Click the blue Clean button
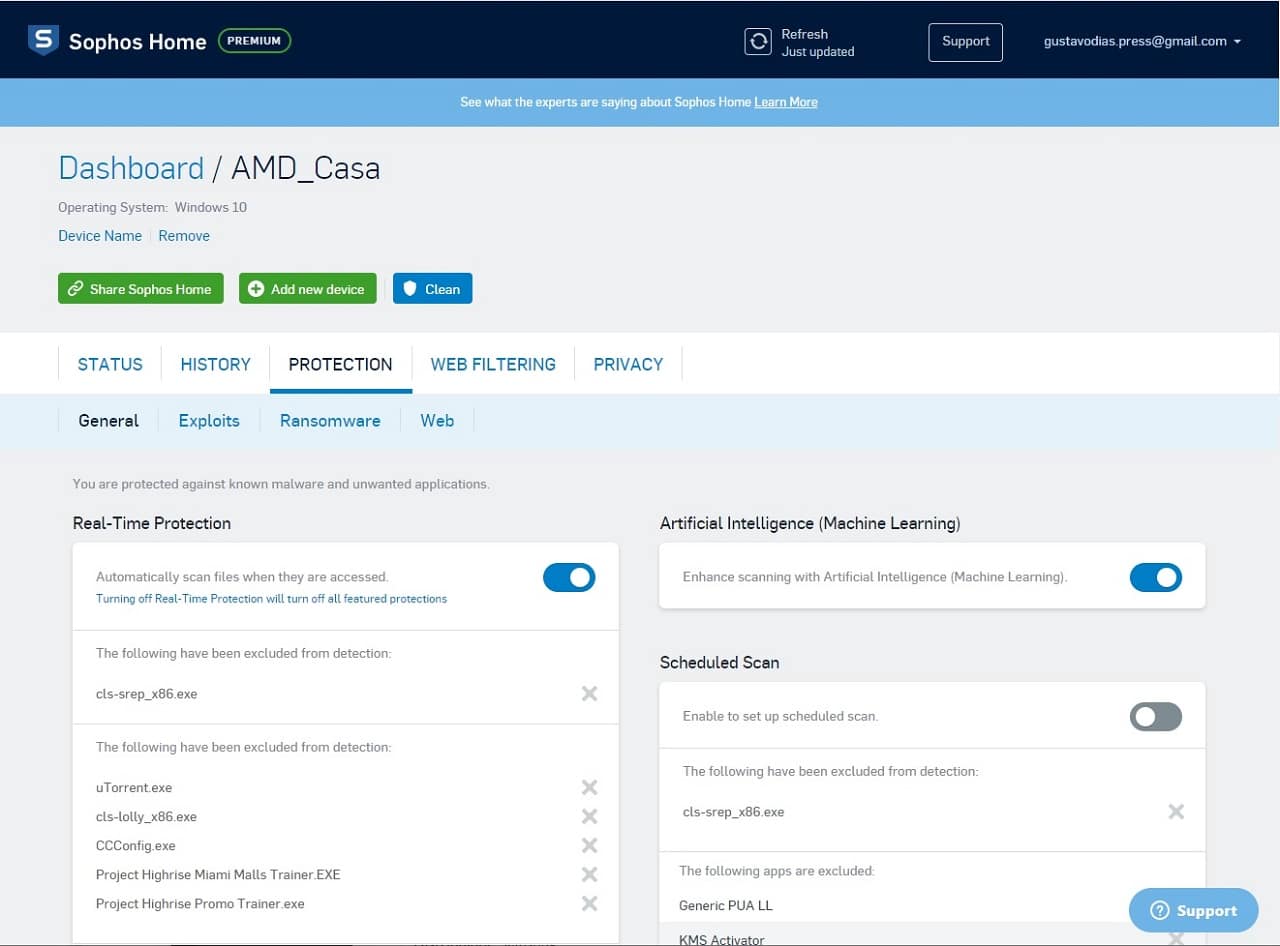The width and height of the screenshot is (1280, 946). tap(432, 289)
